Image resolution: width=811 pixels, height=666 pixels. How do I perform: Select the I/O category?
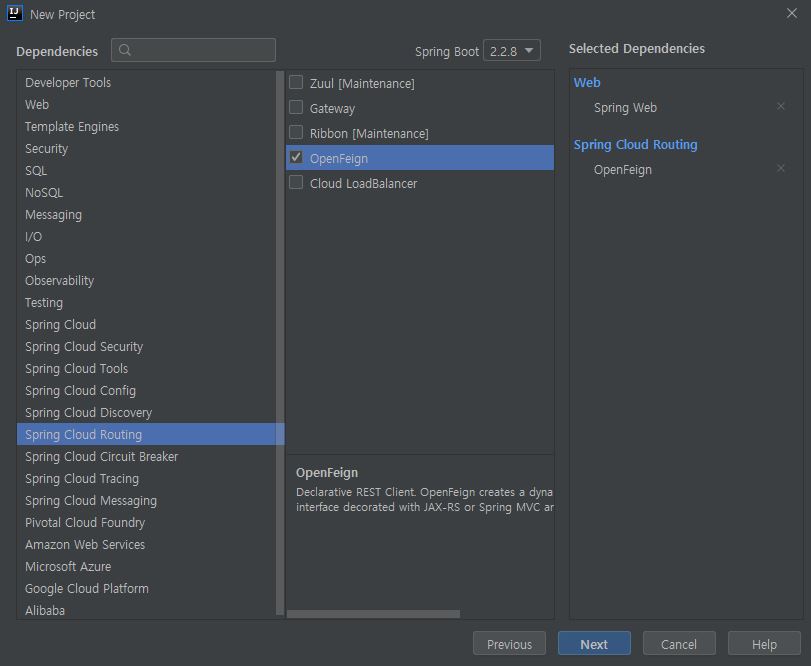[x=146, y=237]
